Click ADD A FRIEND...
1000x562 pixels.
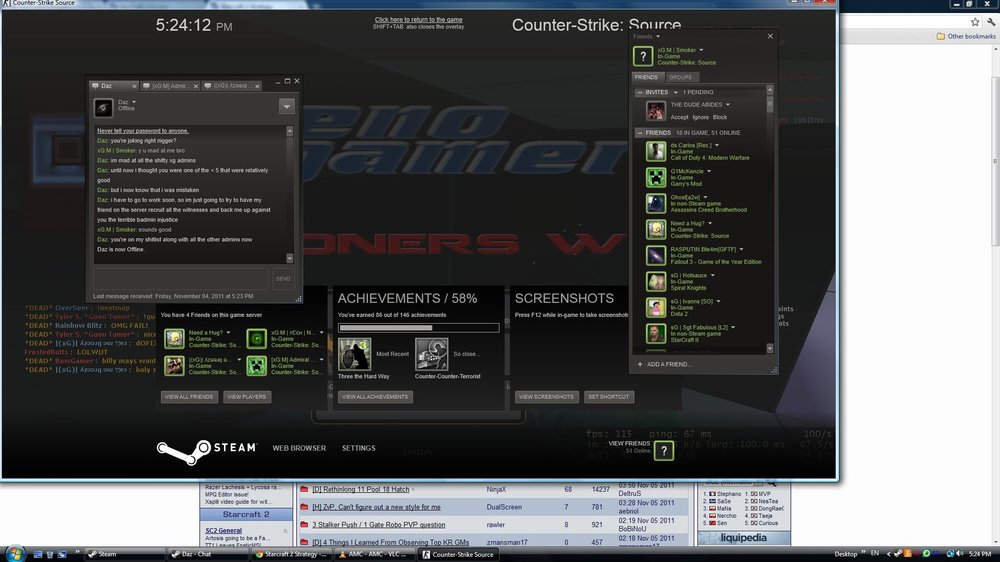tap(663, 364)
